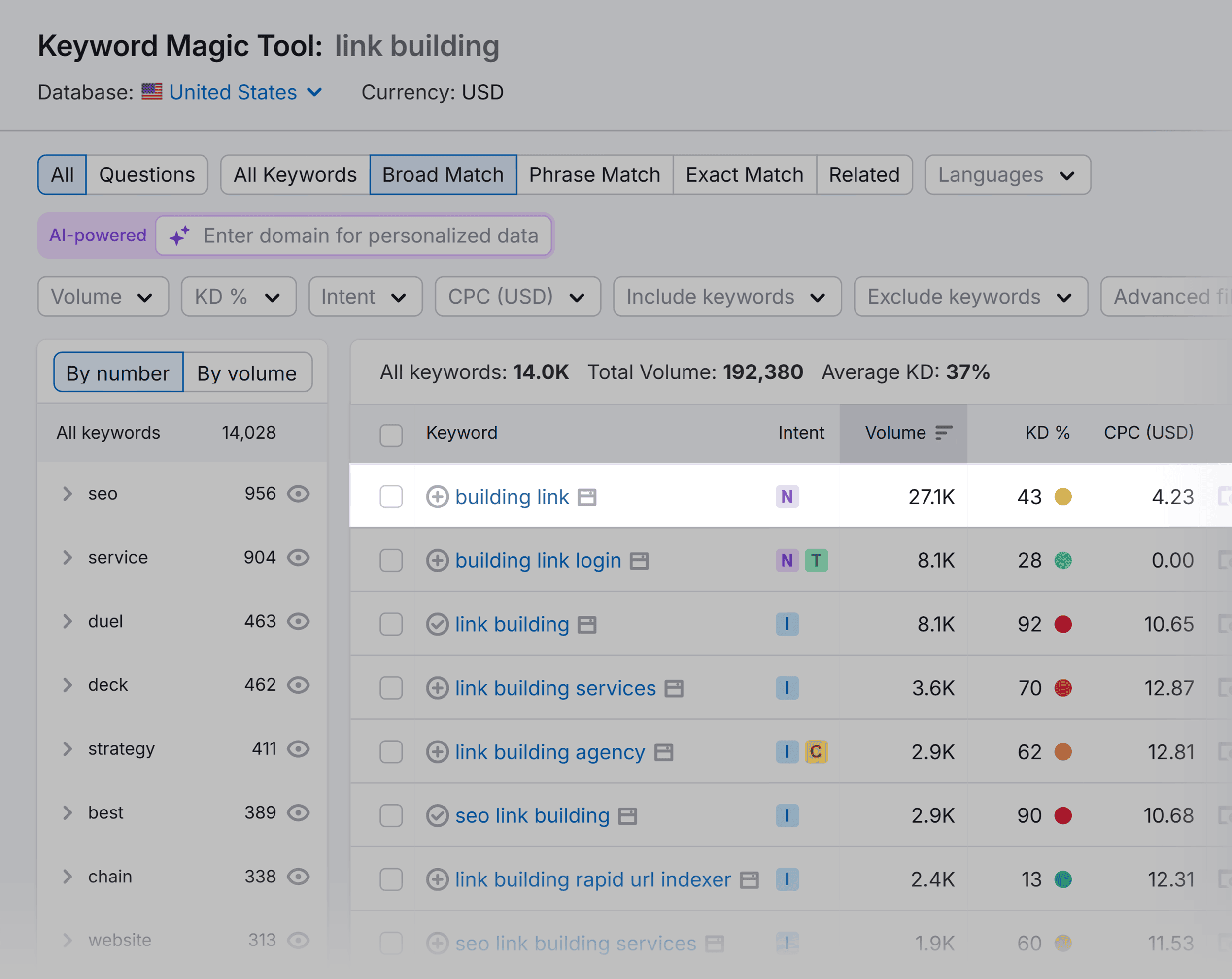Viewport: 1232px width, 979px height.
Task: Open SERP view icon for 'seo link building'
Action: (x=627, y=817)
